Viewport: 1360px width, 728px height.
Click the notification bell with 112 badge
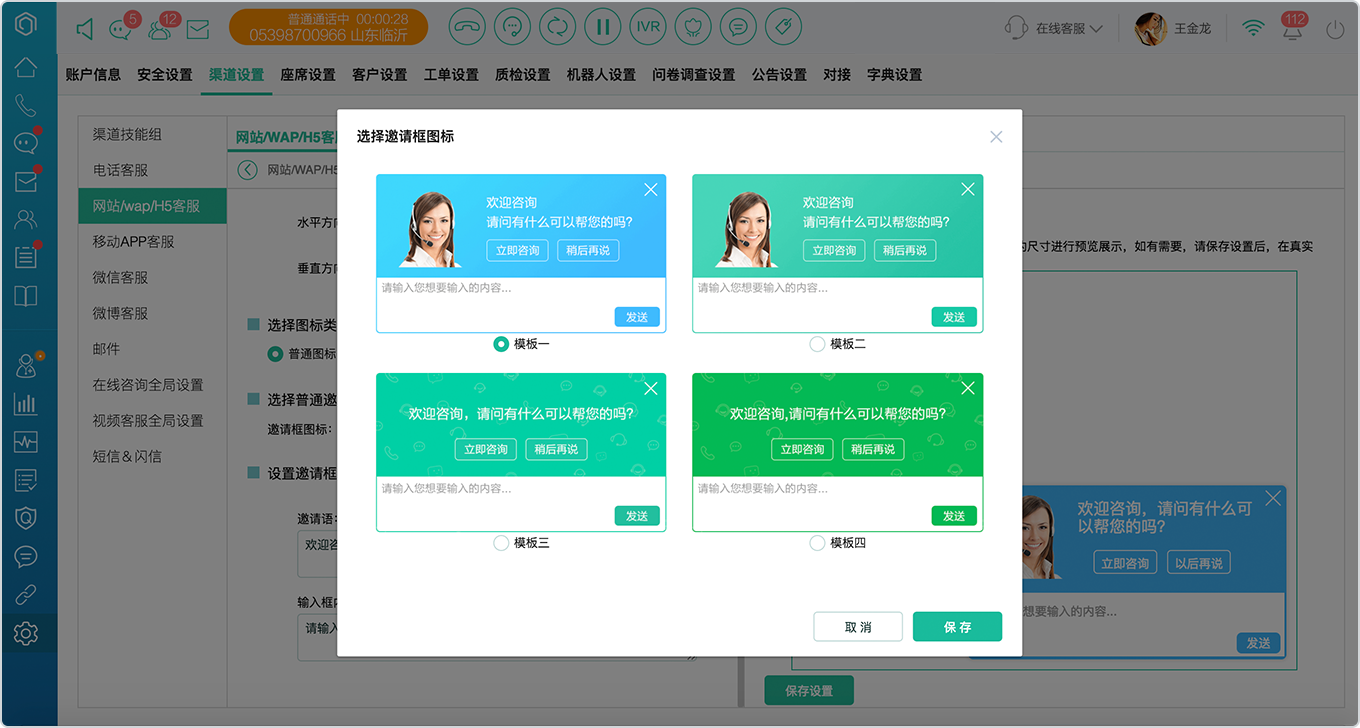(x=1293, y=28)
